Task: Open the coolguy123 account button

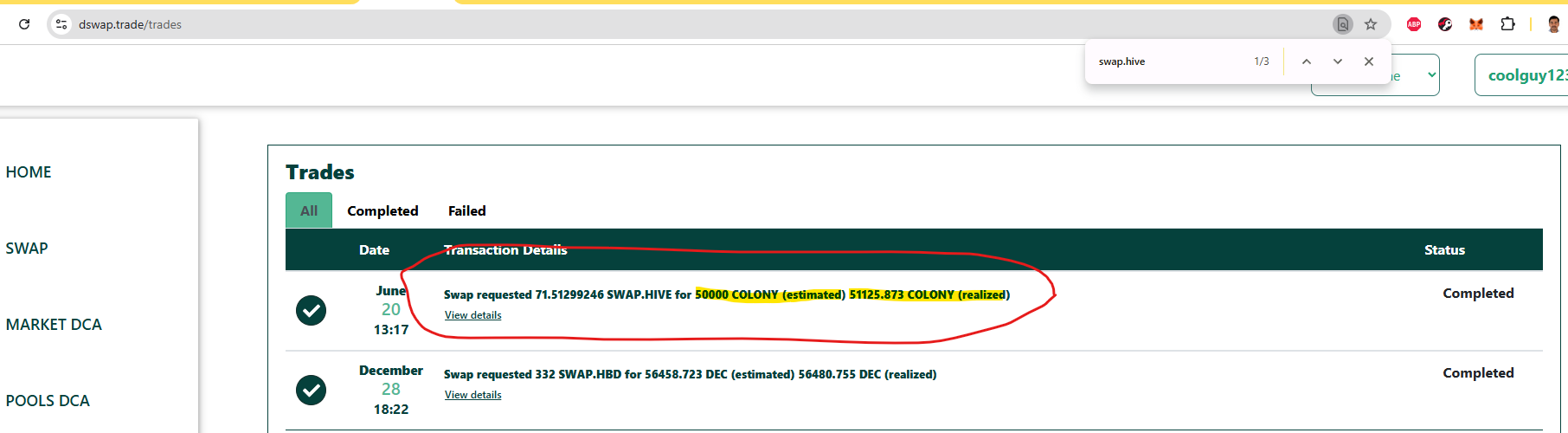Action: 1523,75
